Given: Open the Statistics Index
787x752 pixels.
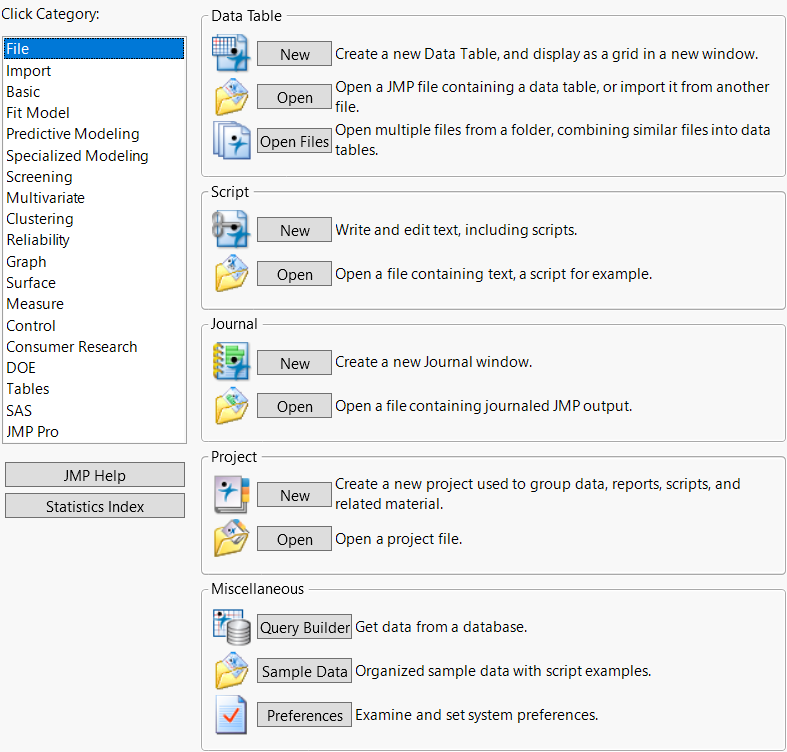Looking at the screenshot, I should [95, 506].
